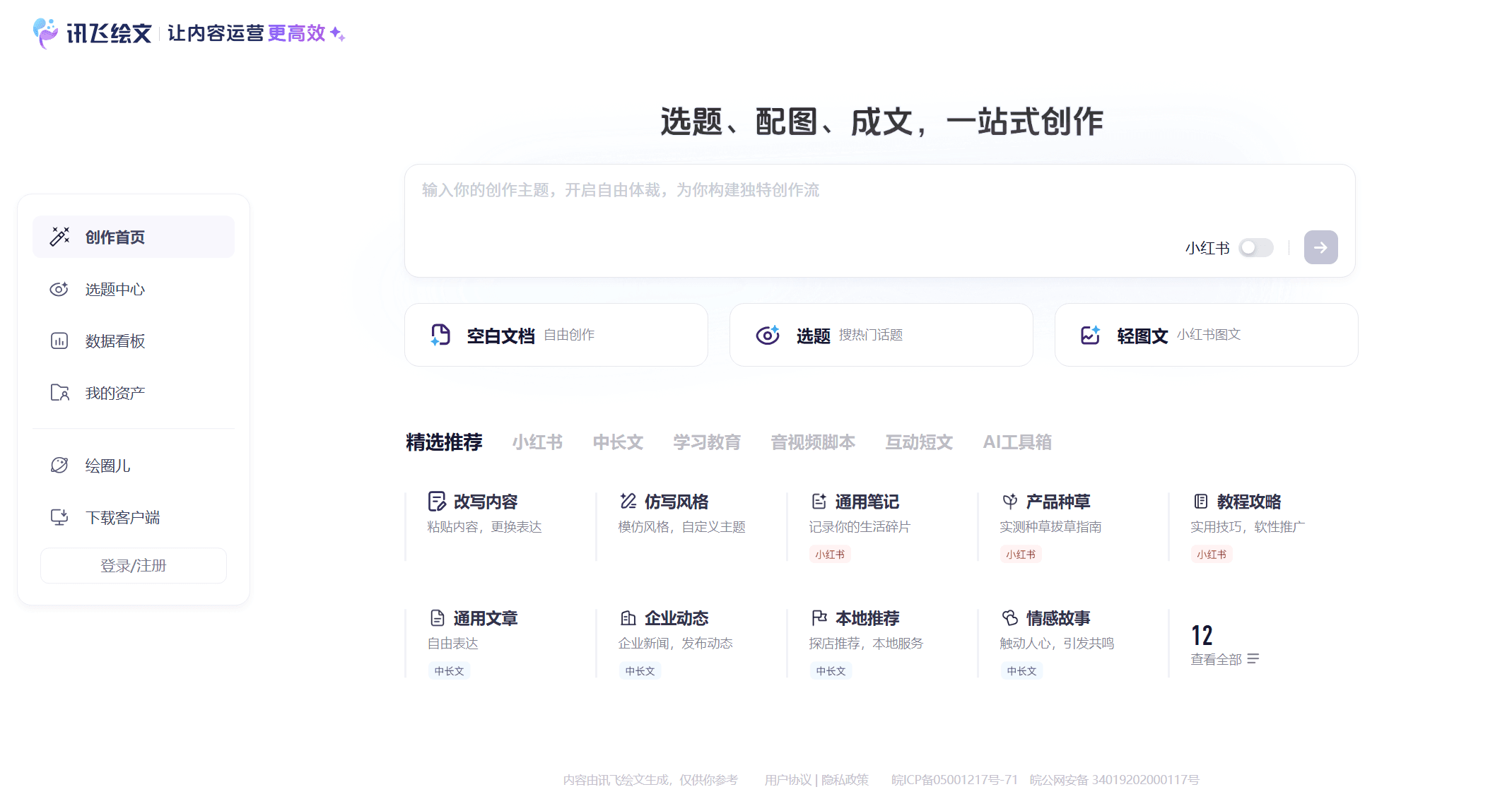Select the 创作首页 magic wand icon
This screenshot has width=1512, height=799.
pyautogui.click(x=59, y=237)
